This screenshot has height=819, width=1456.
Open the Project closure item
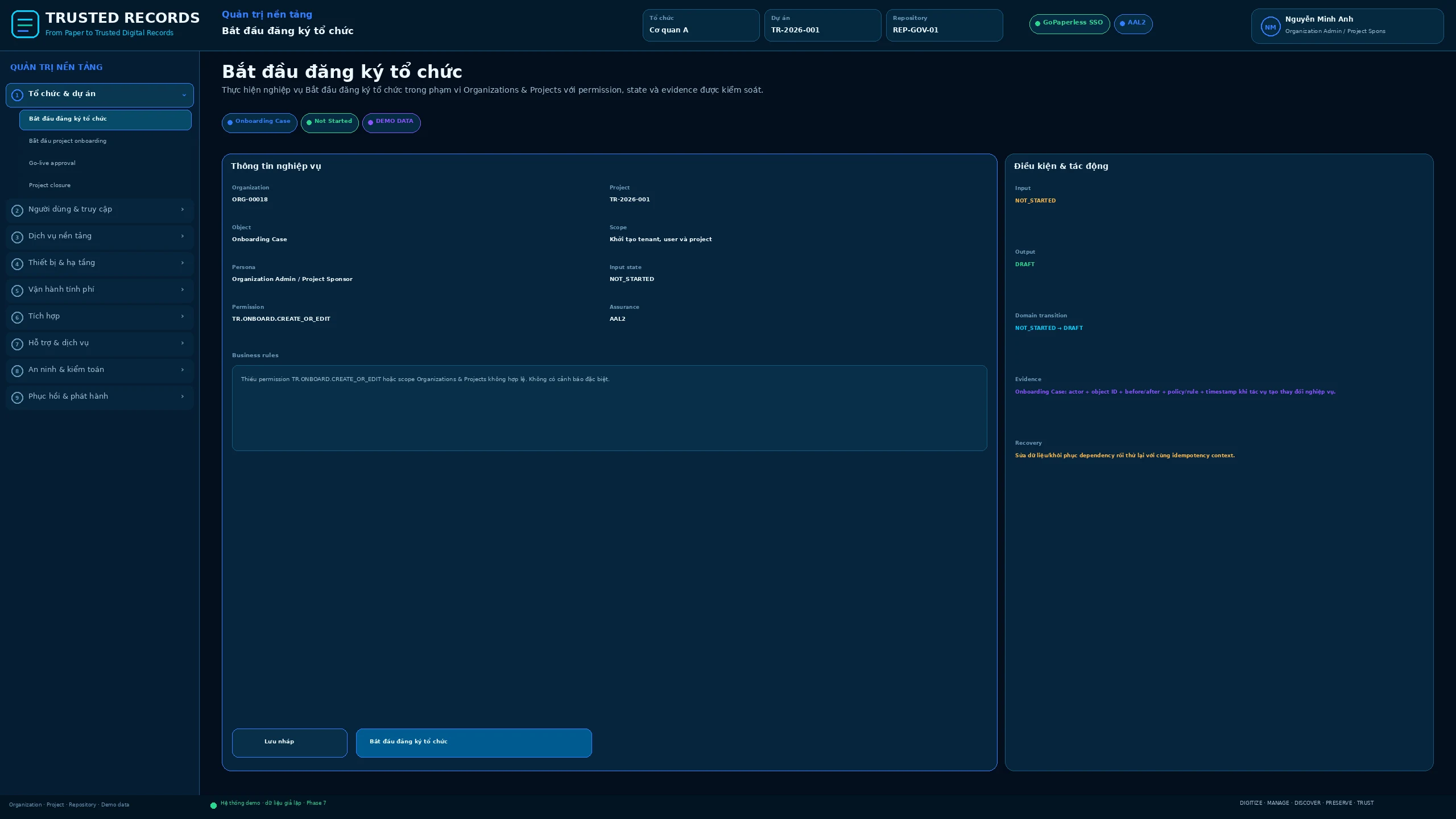pyautogui.click(x=105, y=185)
